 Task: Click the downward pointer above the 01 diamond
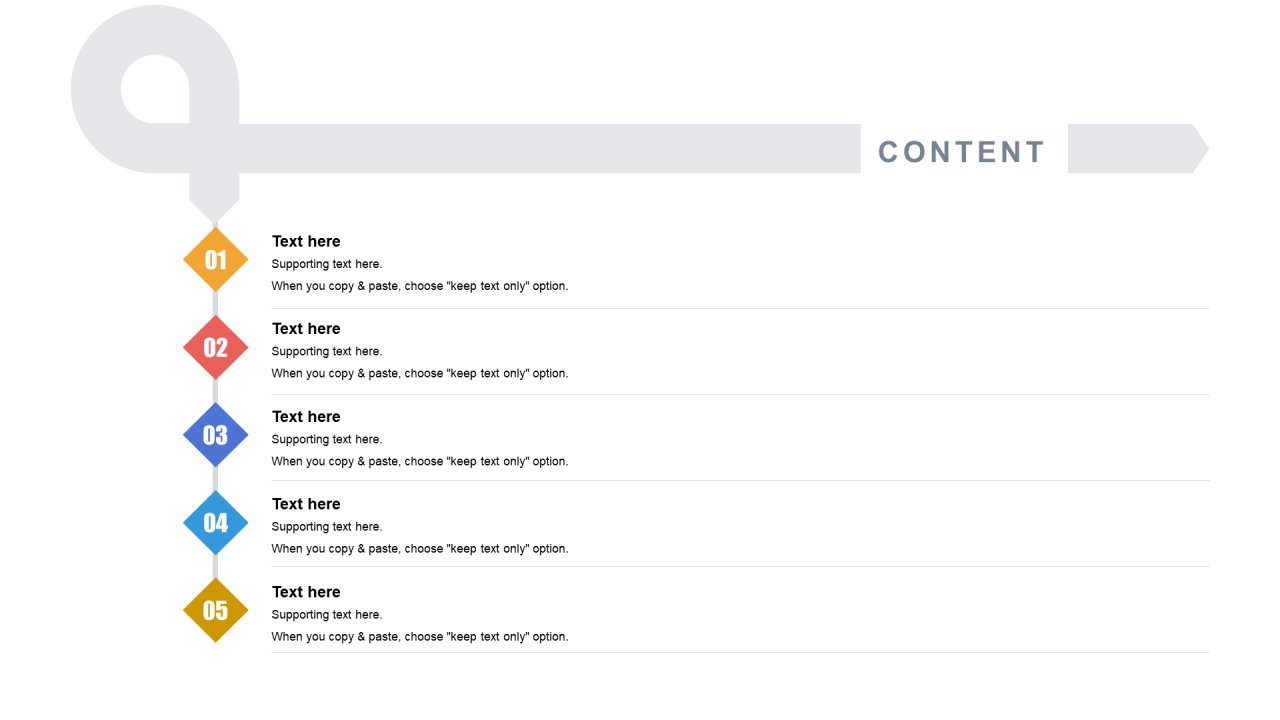pos(214,198)
